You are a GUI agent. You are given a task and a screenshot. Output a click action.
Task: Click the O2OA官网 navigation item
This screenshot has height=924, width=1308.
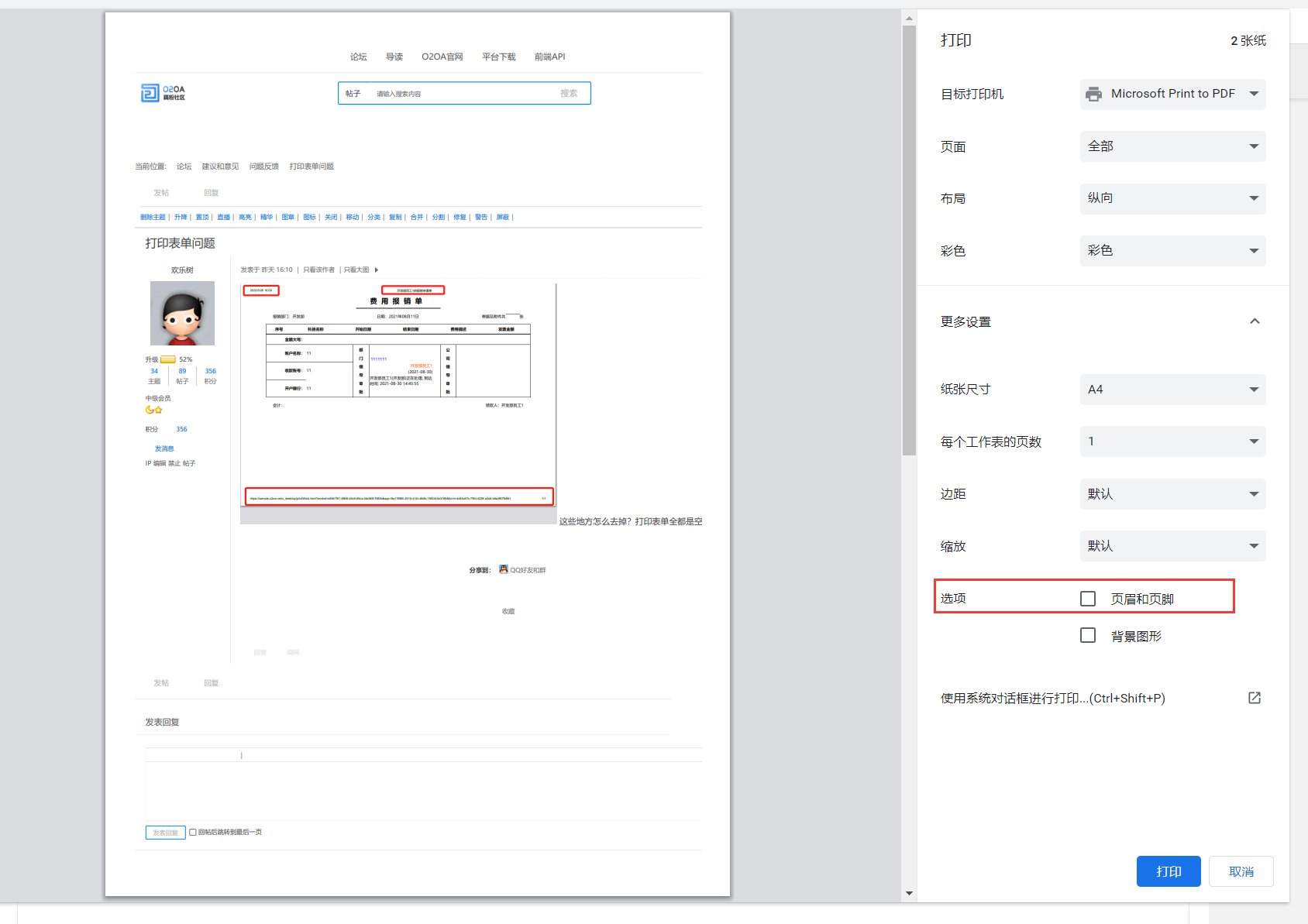[442, 57]
